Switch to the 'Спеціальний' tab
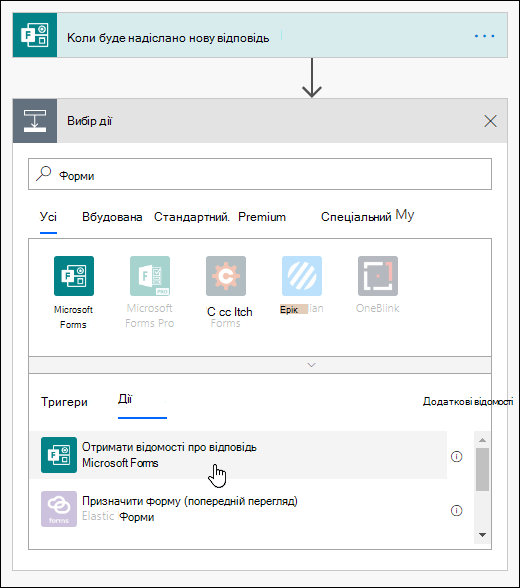This screenshot has height=588, width=520. coord(356,217)
